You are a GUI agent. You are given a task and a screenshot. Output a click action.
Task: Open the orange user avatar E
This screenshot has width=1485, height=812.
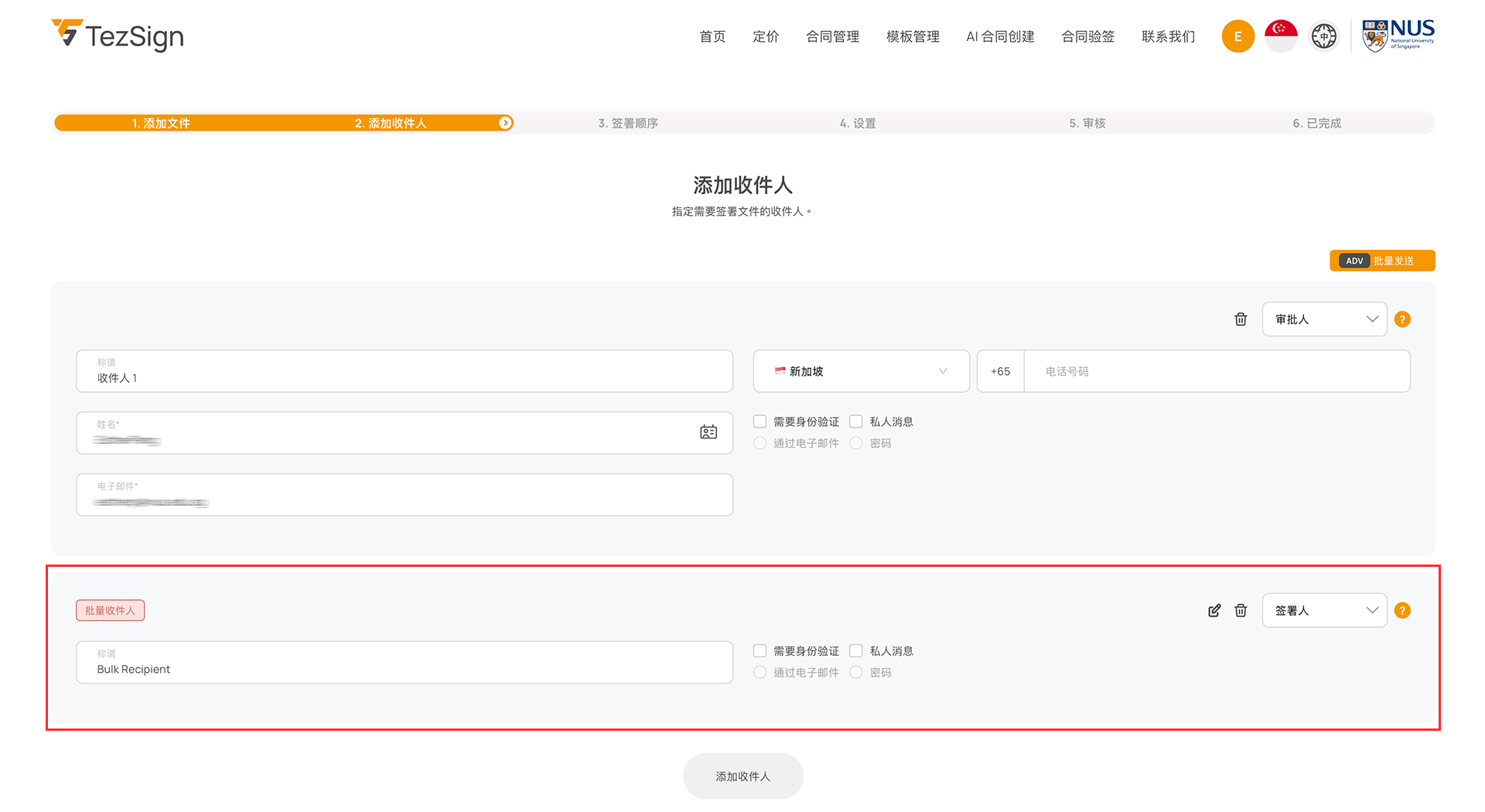(1237, 36)
